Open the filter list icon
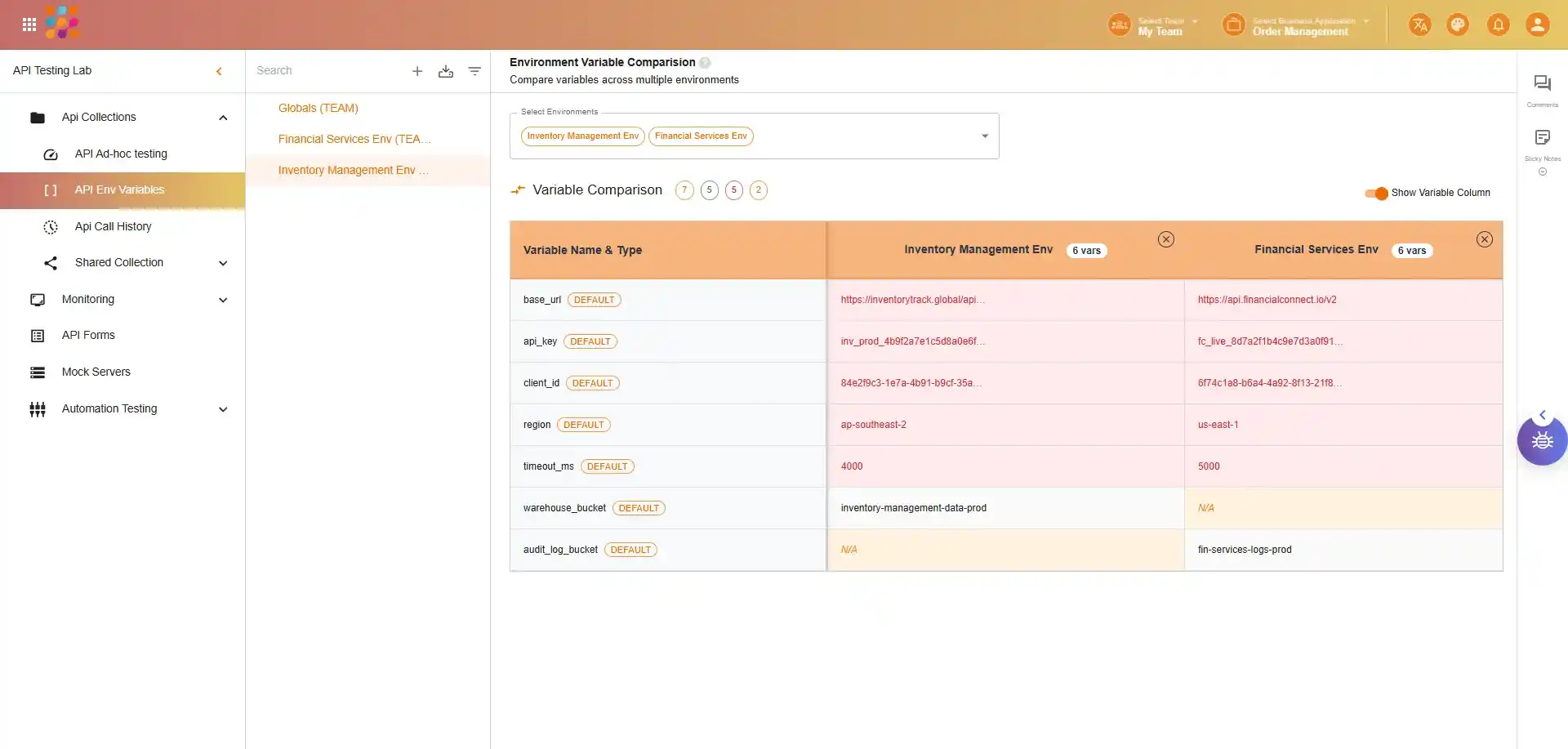The width and height of the screenshot is (1568, 749). click(474, 71)
